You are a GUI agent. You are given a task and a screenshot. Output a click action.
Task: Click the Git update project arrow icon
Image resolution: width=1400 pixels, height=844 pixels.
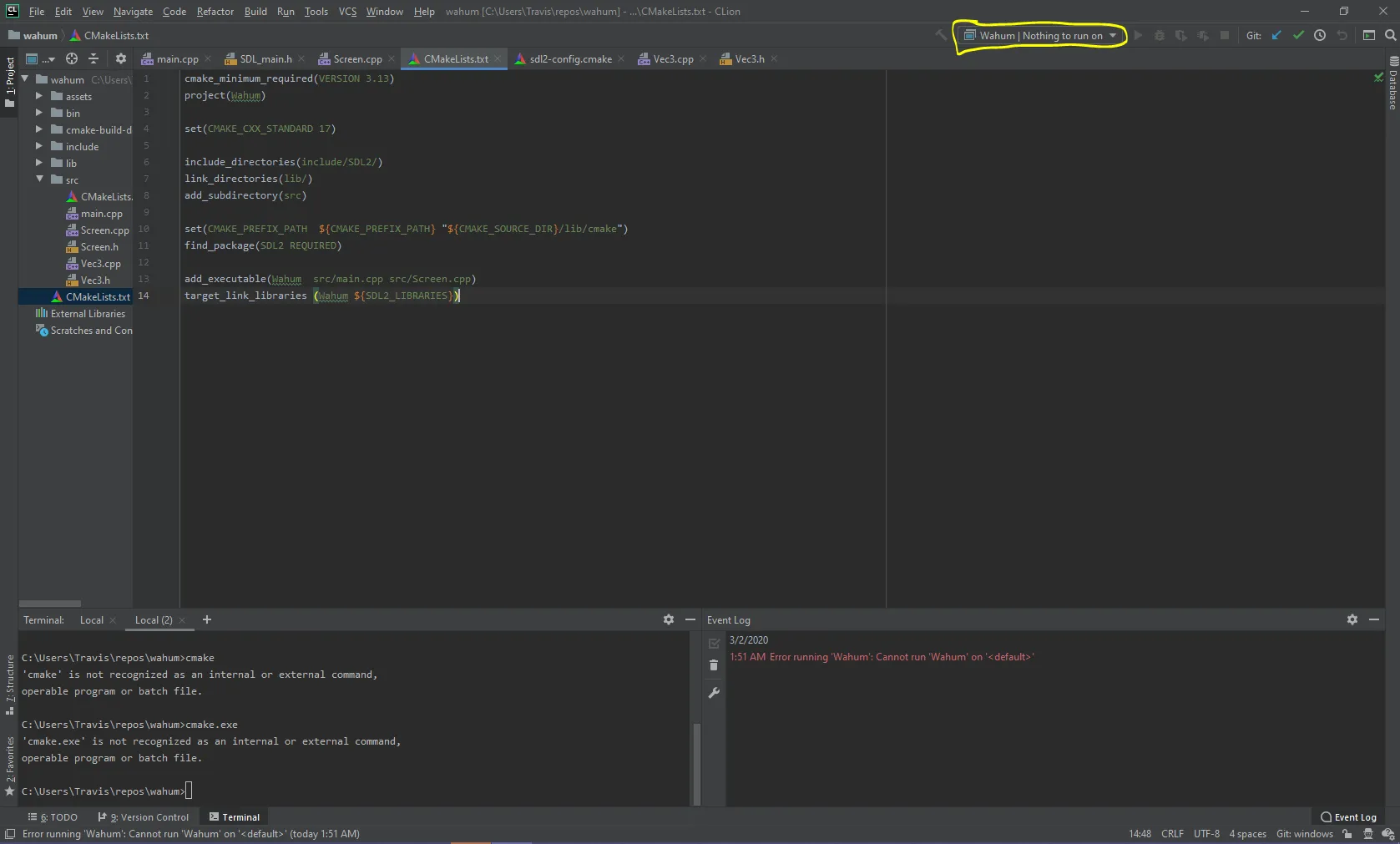tap(1276, 35)
